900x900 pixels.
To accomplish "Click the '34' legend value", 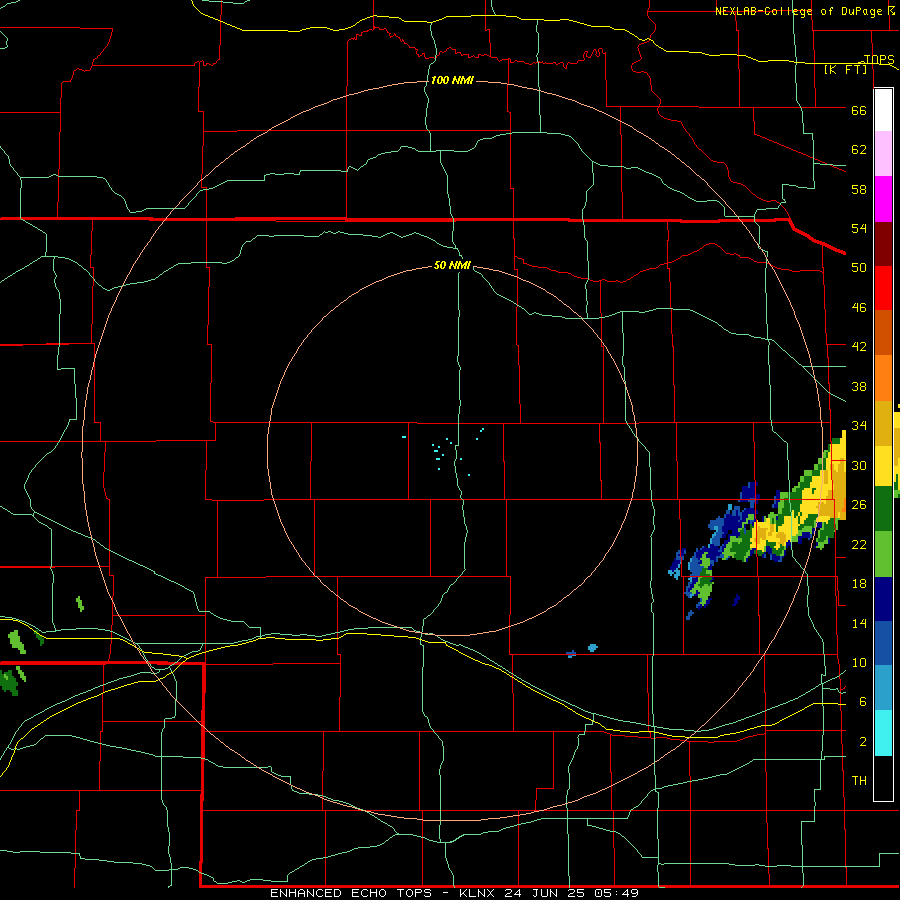I will tap(859, 425).
